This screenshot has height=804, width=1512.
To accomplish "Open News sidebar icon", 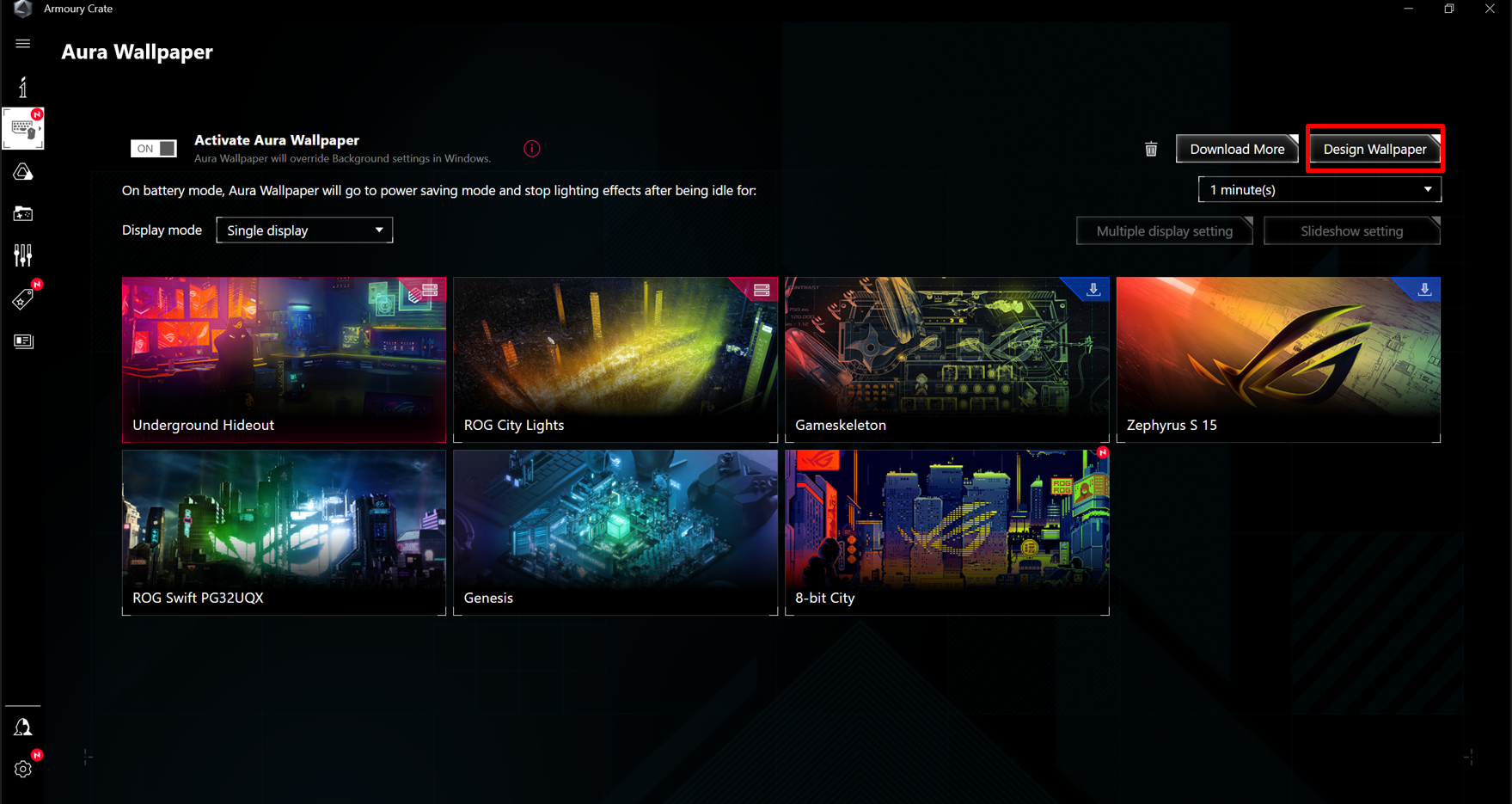I will pos(23,341).
